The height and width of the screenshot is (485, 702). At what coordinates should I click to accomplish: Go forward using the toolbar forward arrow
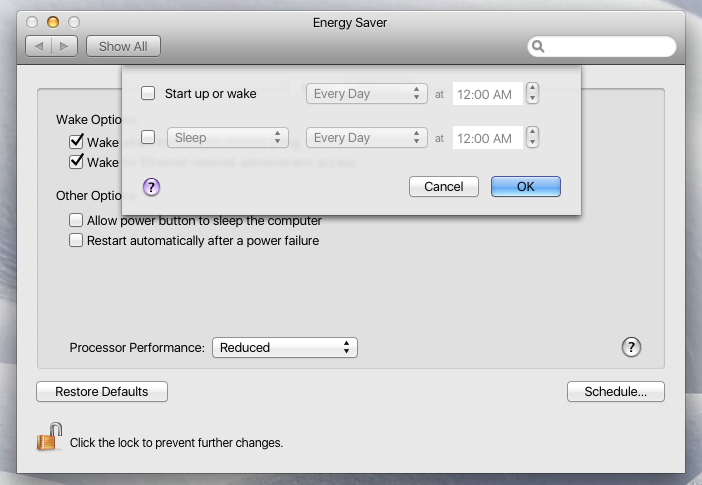(64, 46)
